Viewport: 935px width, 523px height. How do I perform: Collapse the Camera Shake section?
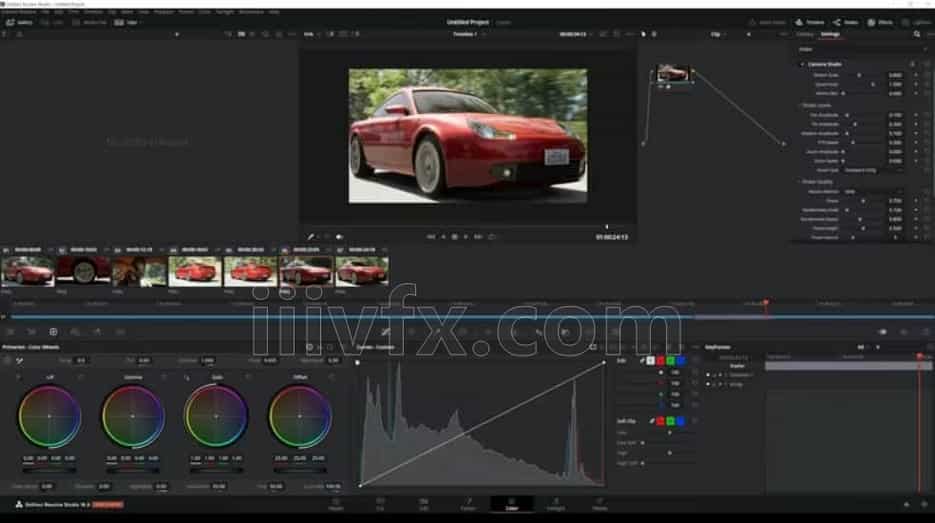tap(802, 64)
